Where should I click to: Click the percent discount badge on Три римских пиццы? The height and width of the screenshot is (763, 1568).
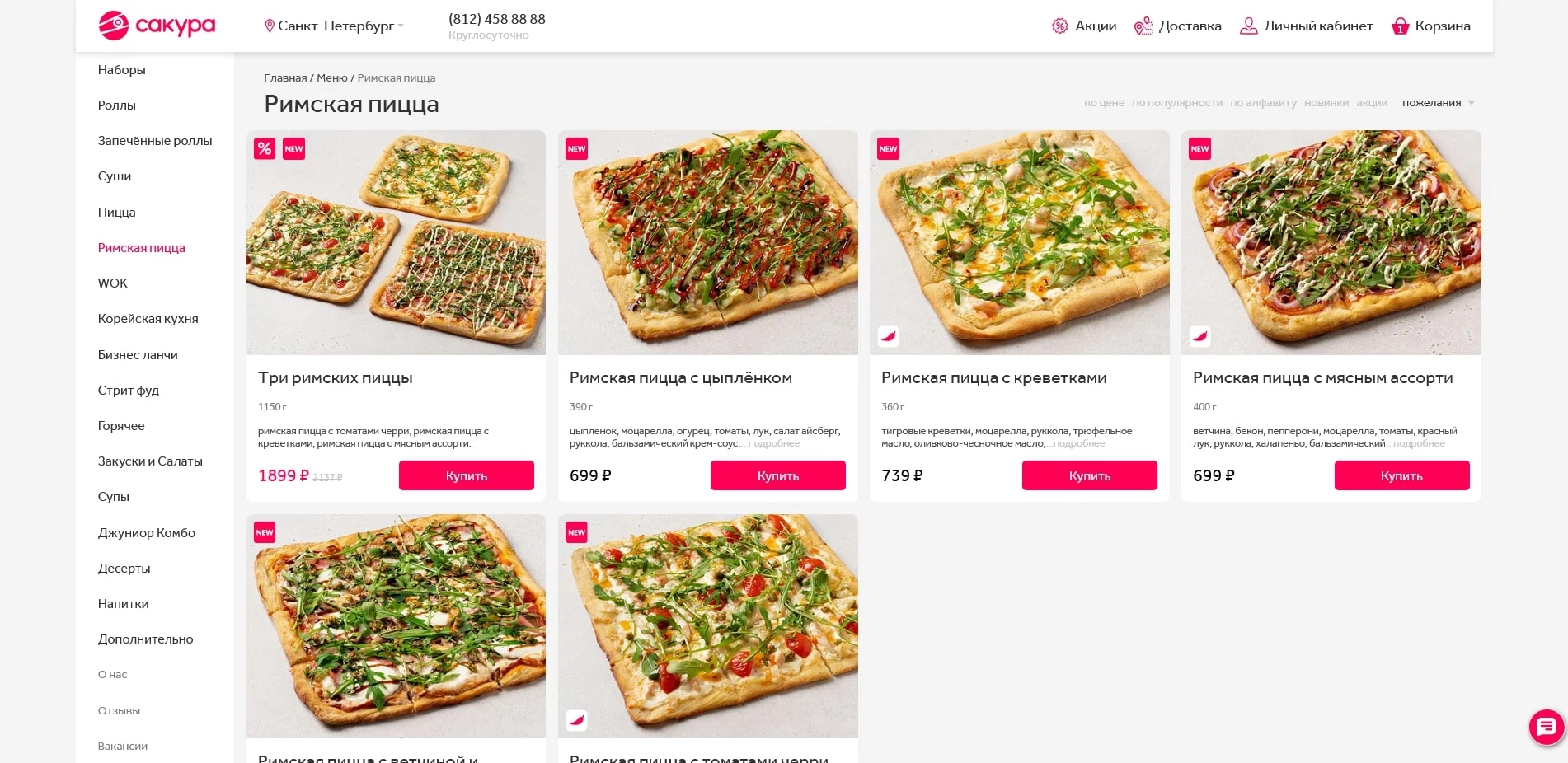tap(265, 149)
